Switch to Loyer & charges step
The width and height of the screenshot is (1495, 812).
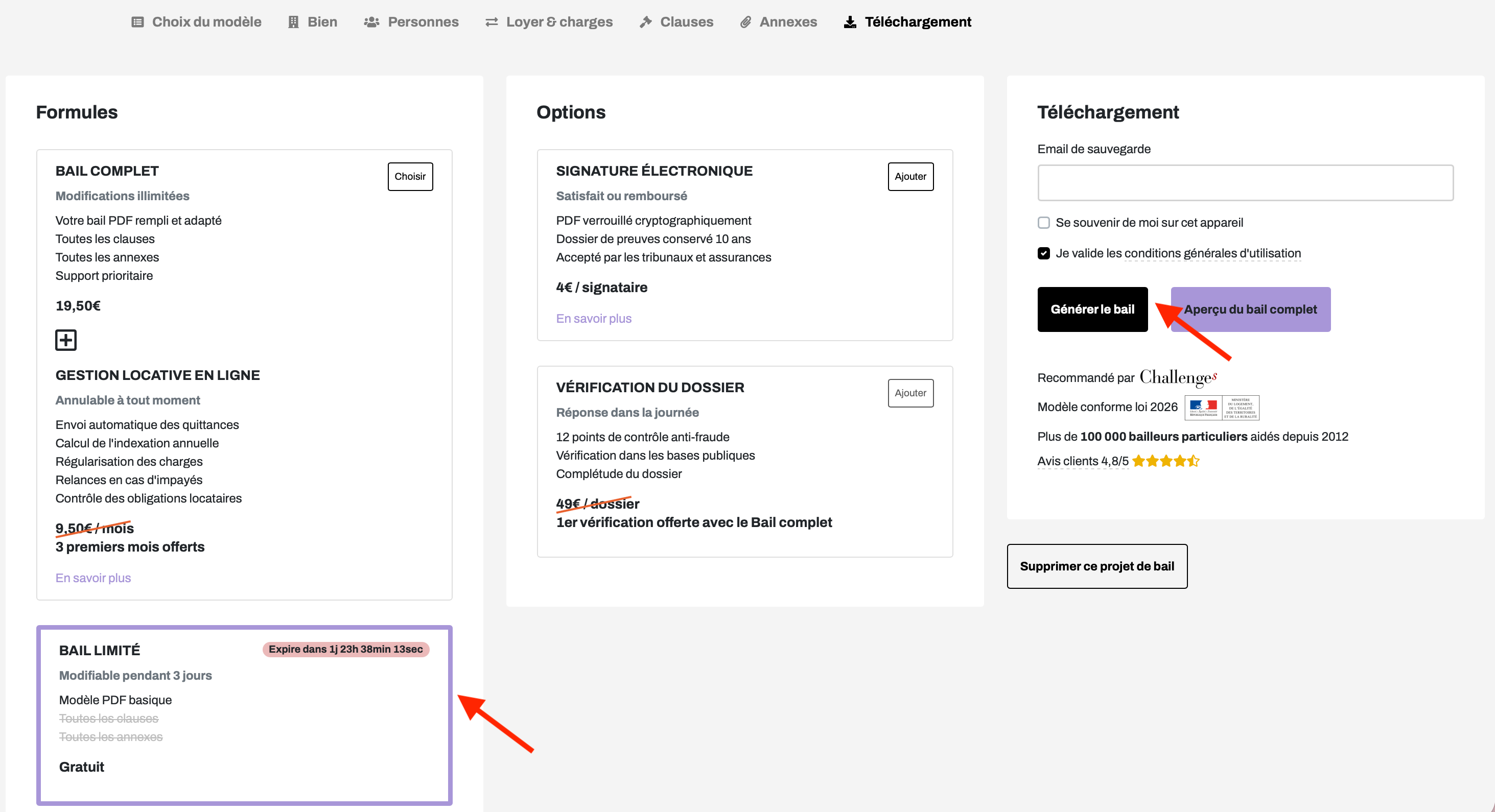[548, 22]
